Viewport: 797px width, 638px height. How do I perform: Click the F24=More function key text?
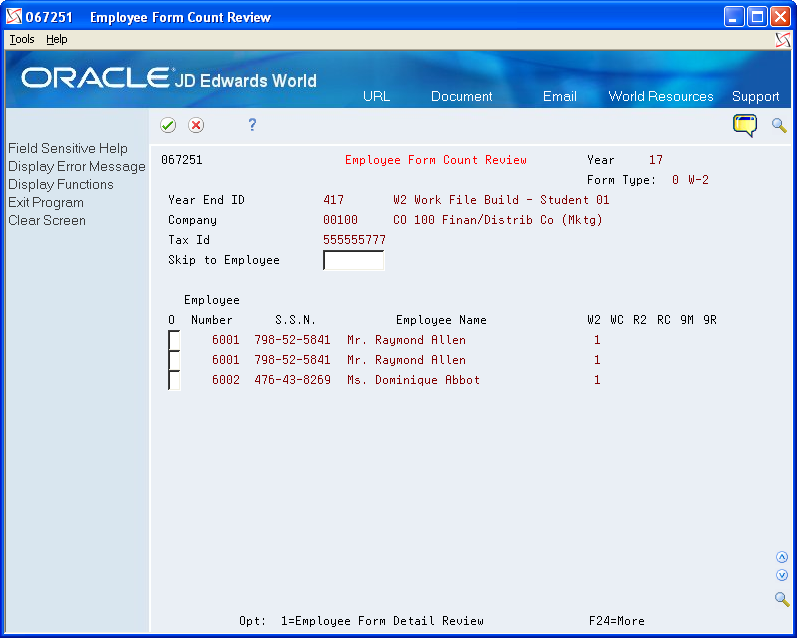[617, 621]
